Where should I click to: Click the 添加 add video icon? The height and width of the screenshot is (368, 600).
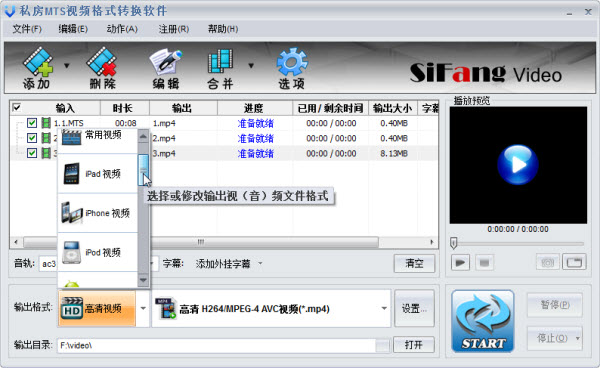38,68
